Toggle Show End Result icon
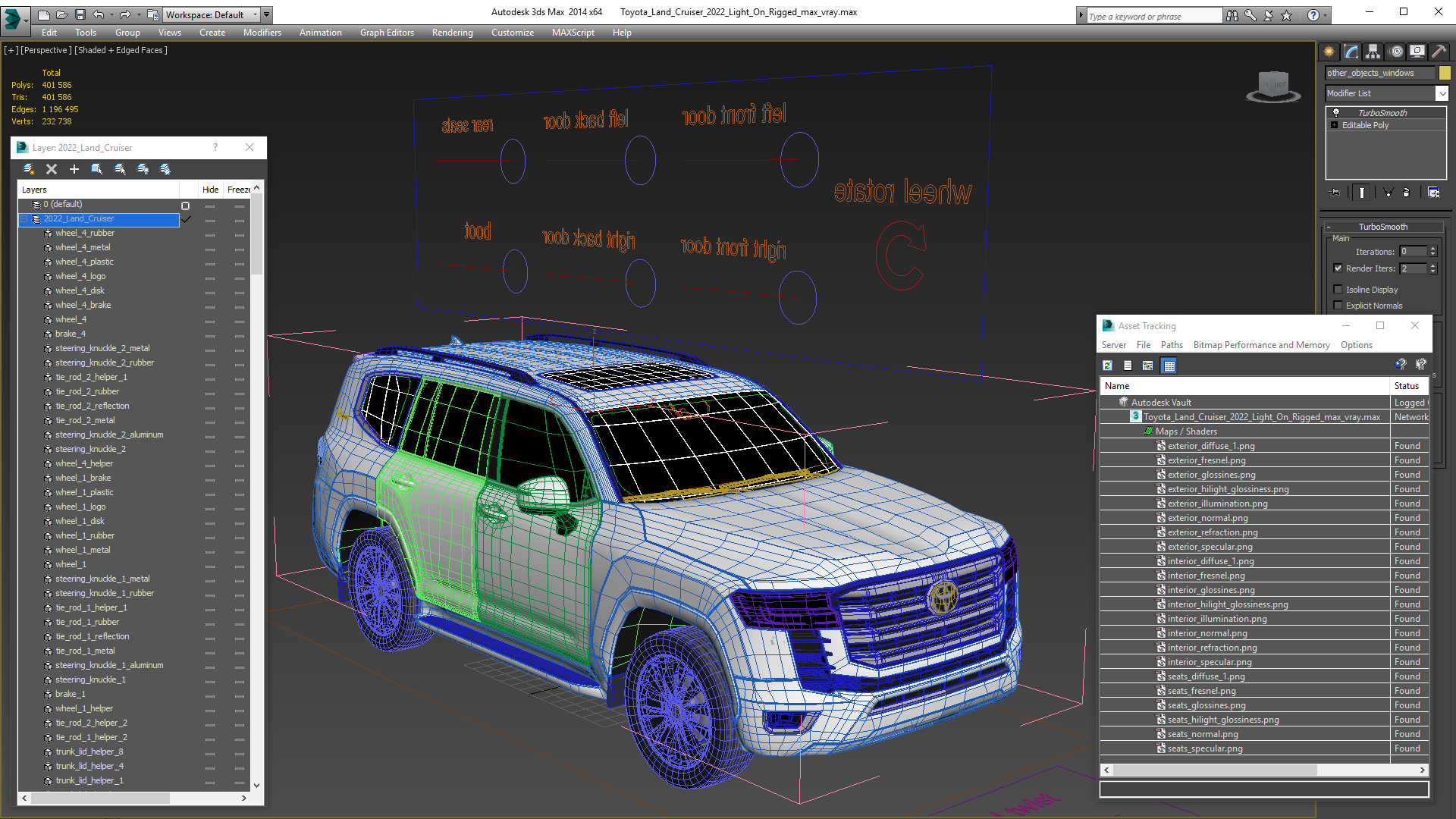Viewport: 1456px width, 819px height. tap(1362, 193)
